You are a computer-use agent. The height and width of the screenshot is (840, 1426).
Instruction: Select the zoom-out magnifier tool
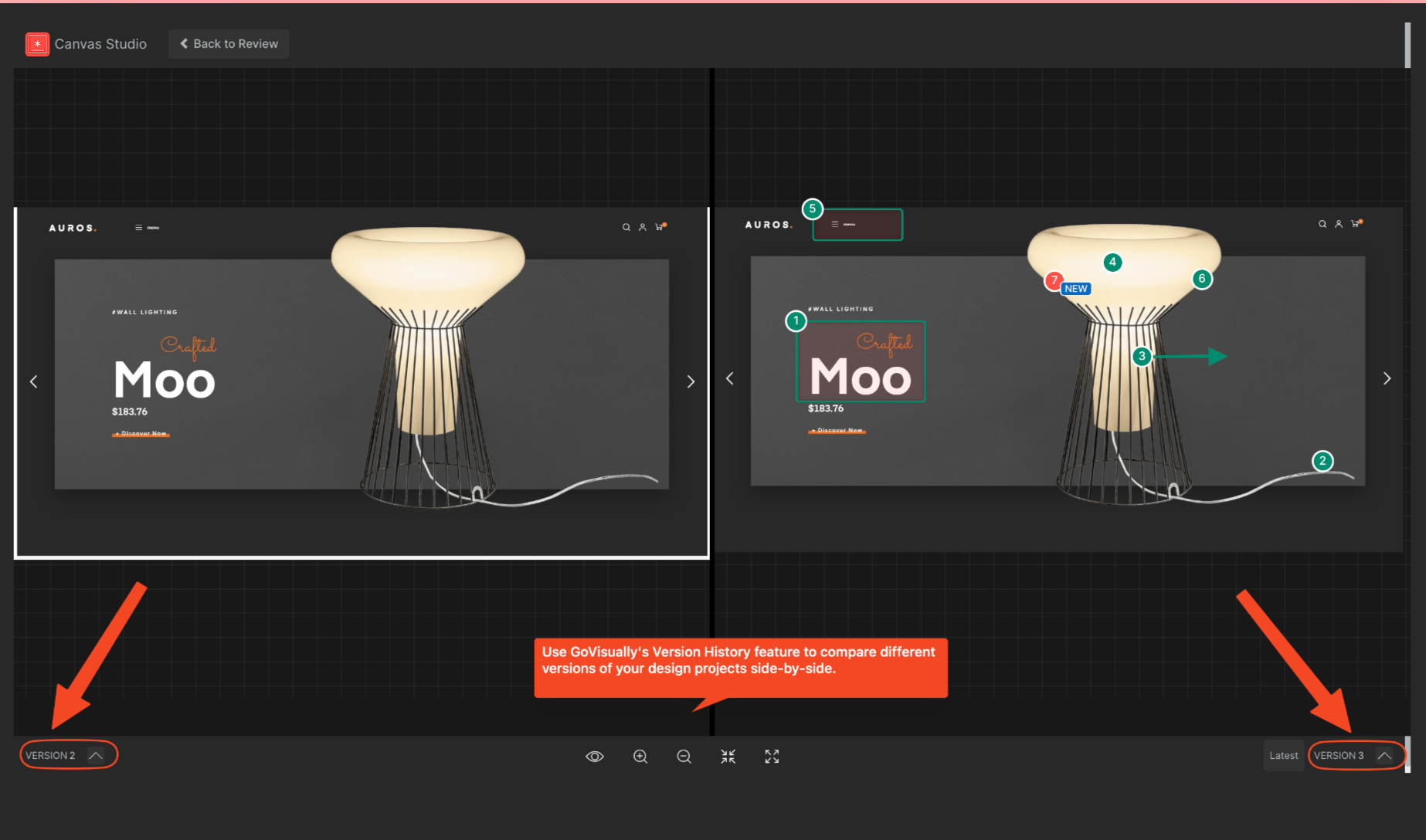(x=684, y=757)
